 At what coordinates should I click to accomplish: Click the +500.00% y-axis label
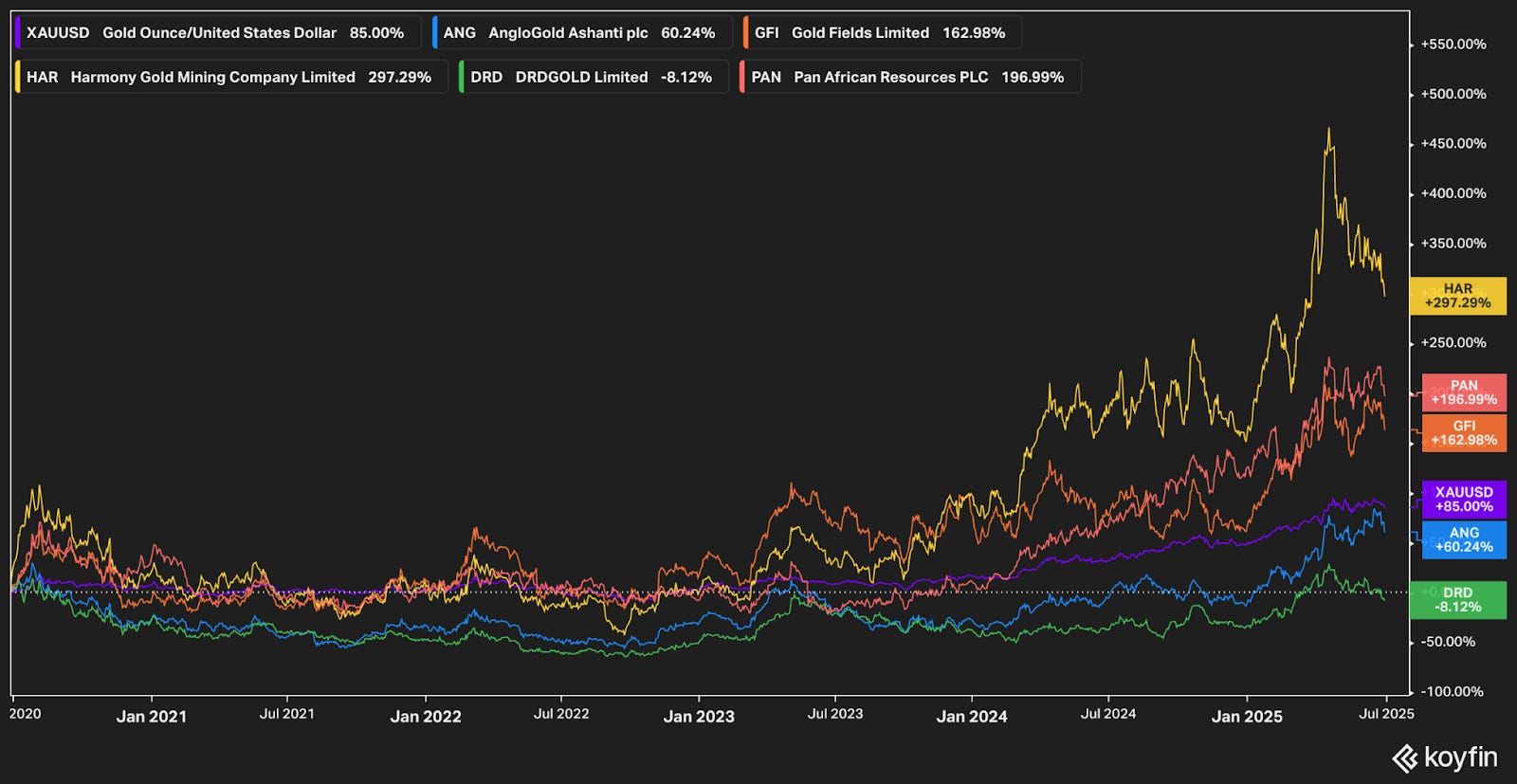(1453, 94)
